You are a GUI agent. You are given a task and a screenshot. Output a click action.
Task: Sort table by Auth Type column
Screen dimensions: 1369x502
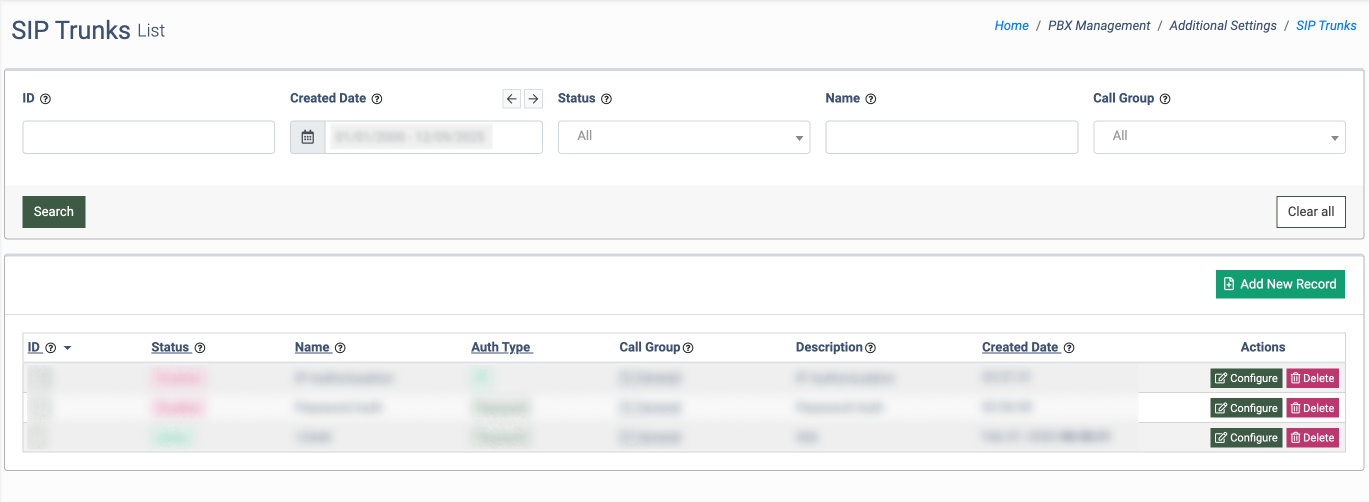501,347
